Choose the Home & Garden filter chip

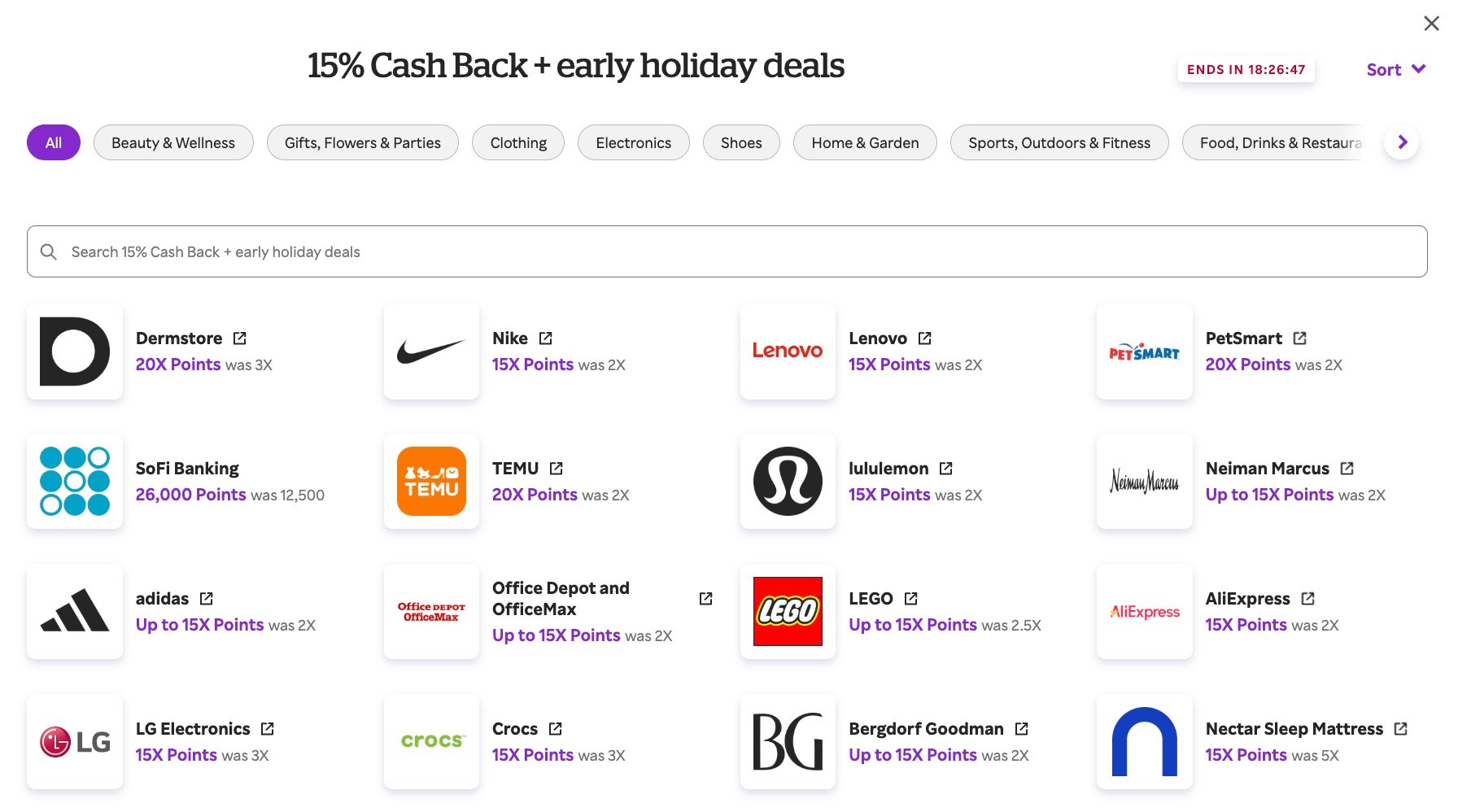[865, 143]
